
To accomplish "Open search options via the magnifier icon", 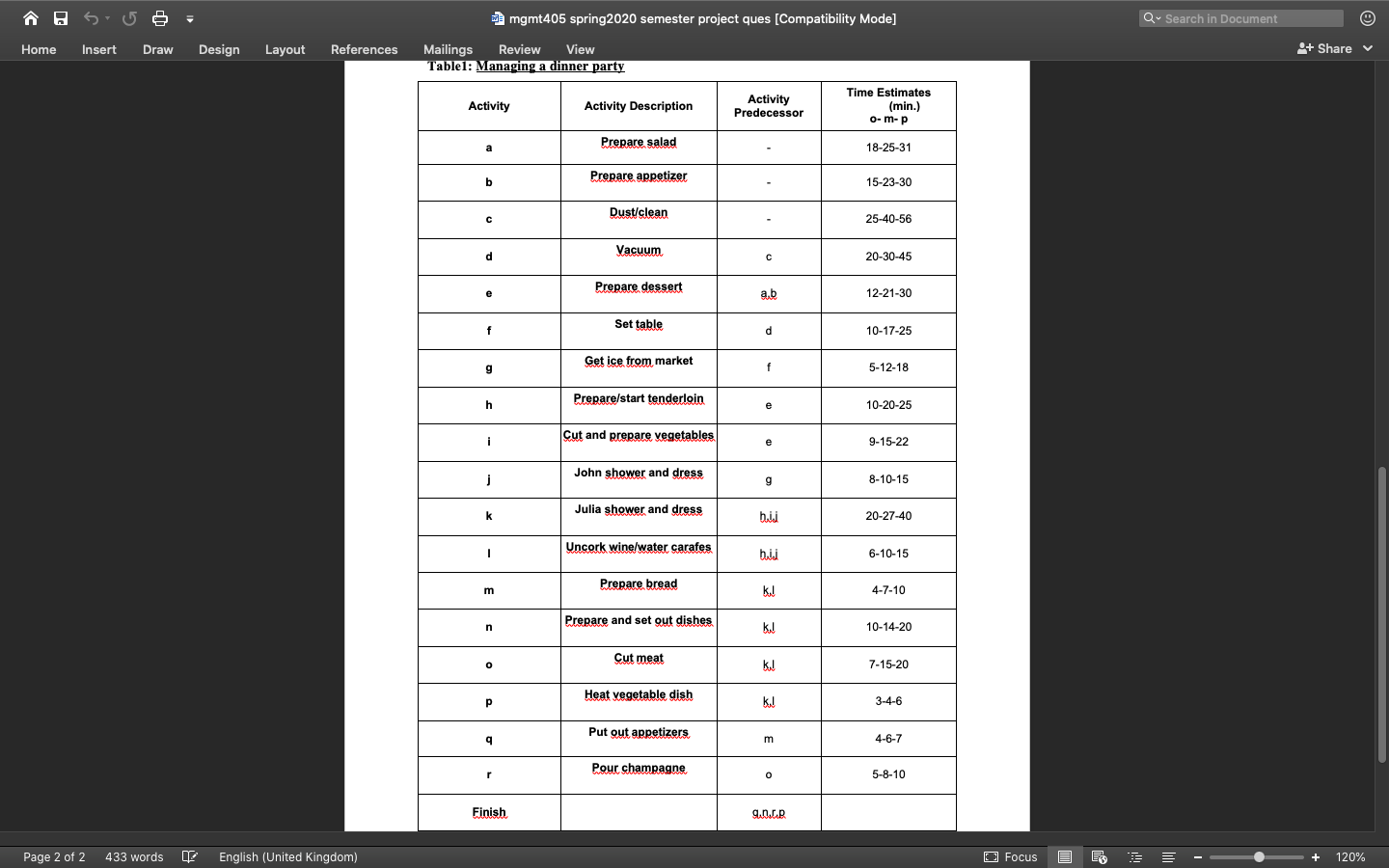I will (1151, 18).
